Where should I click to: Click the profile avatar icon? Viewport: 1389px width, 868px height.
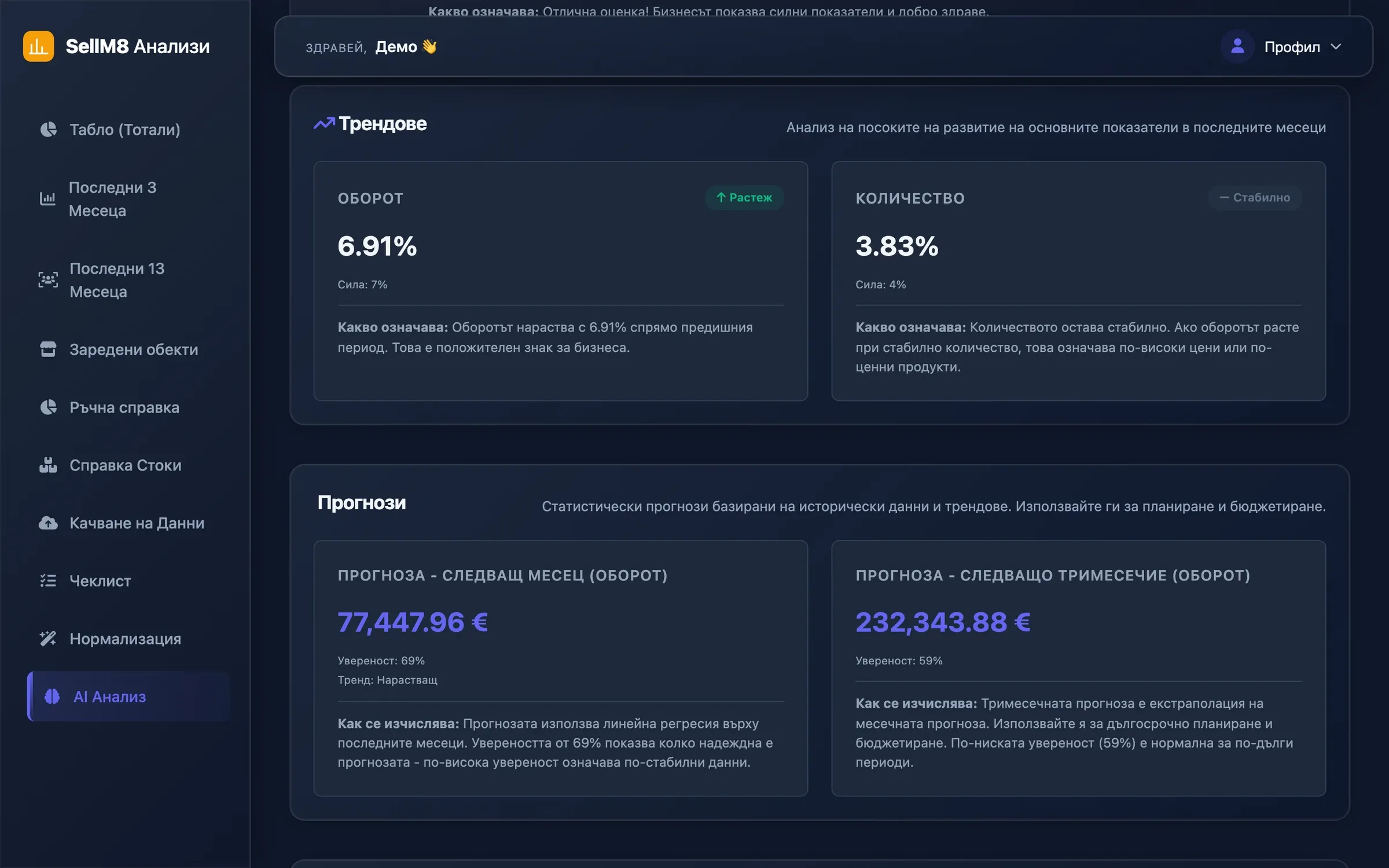point(1237,46)
